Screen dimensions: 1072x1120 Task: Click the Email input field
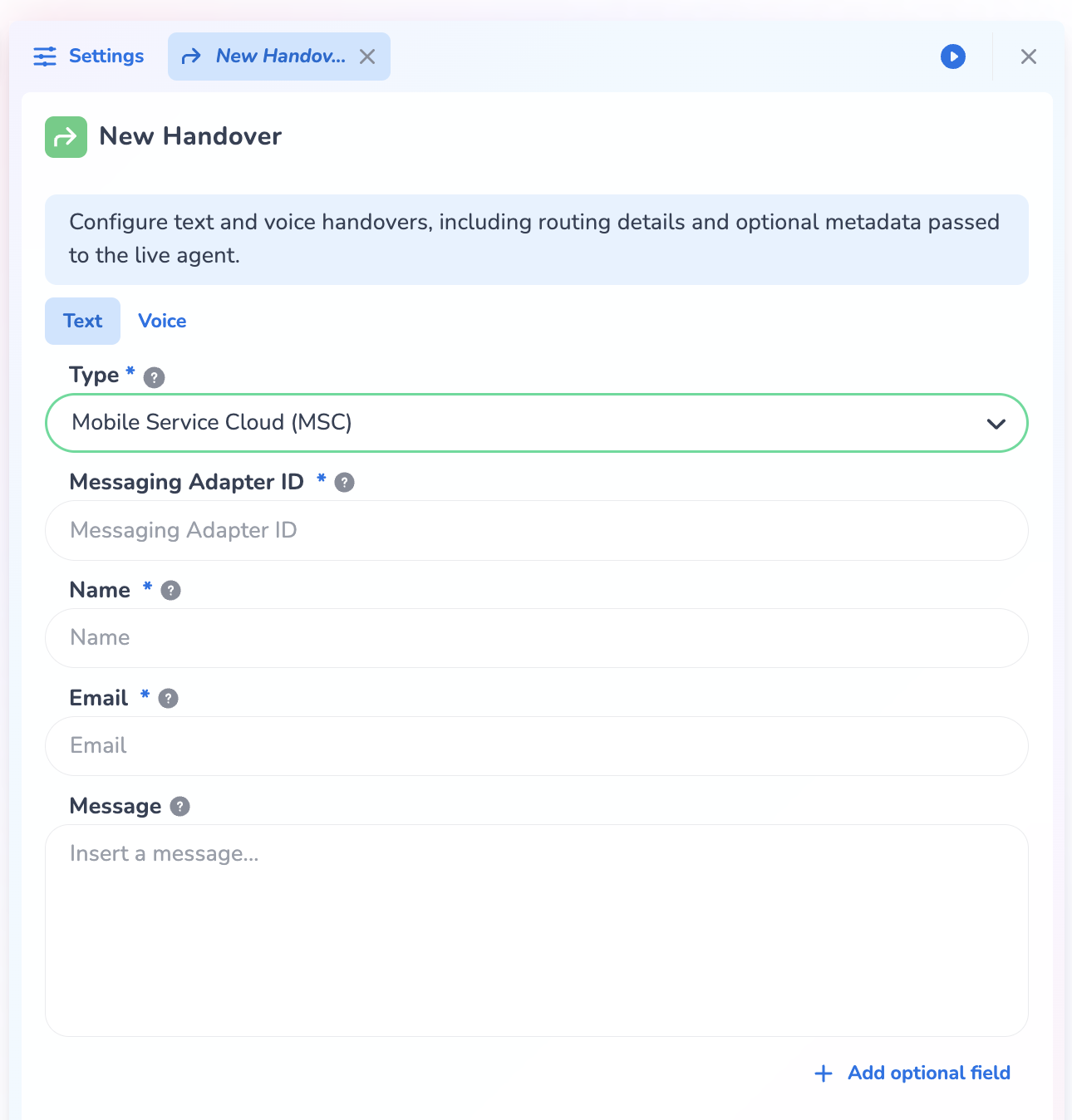point(536,746)
